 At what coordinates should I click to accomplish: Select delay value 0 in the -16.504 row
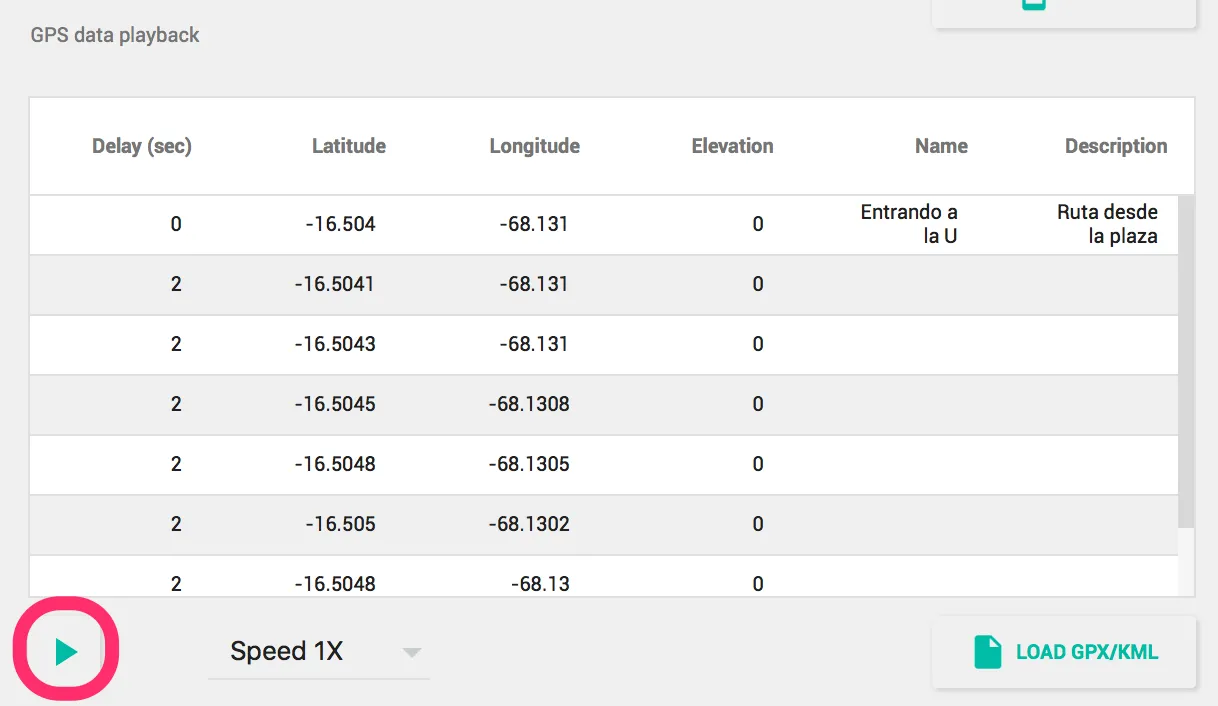[x=176, y=224]
